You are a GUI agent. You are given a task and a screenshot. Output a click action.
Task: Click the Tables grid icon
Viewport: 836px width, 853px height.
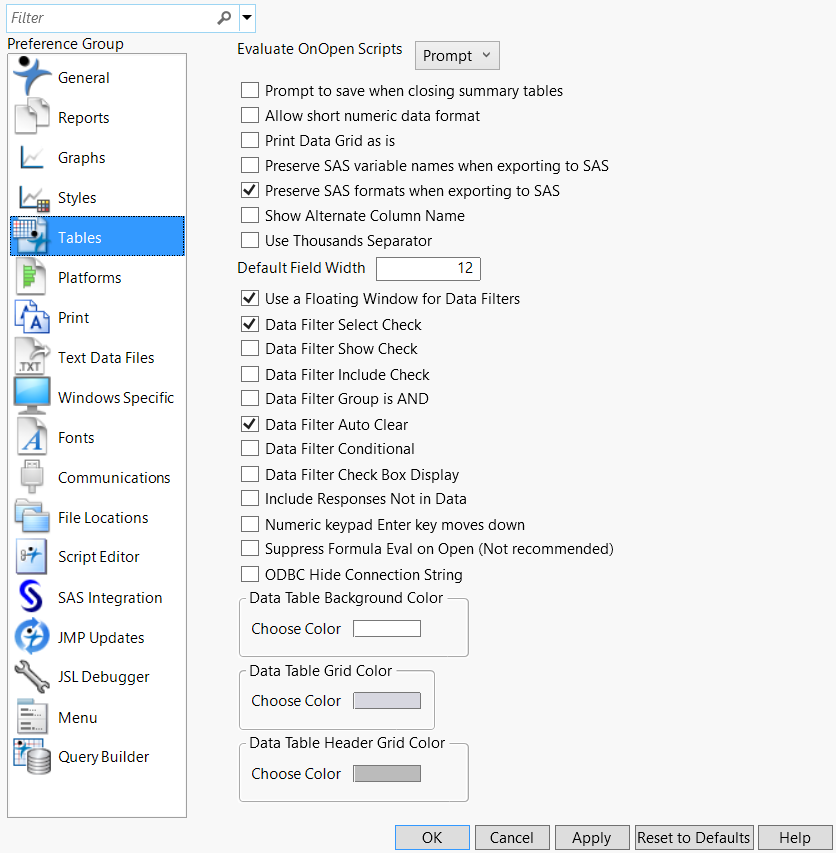[x=32, y=236]
